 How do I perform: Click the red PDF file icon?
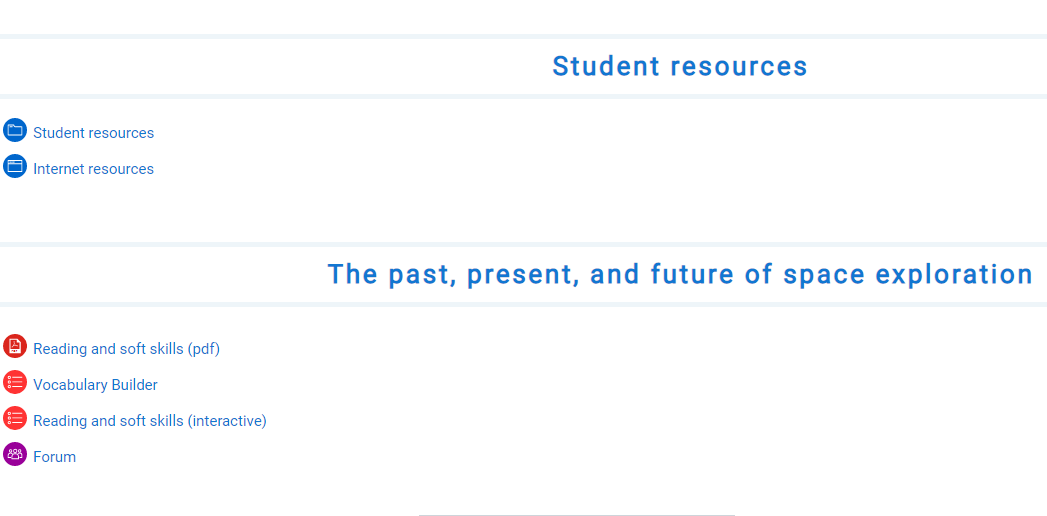pyautogui.click(x=15, y=347)
